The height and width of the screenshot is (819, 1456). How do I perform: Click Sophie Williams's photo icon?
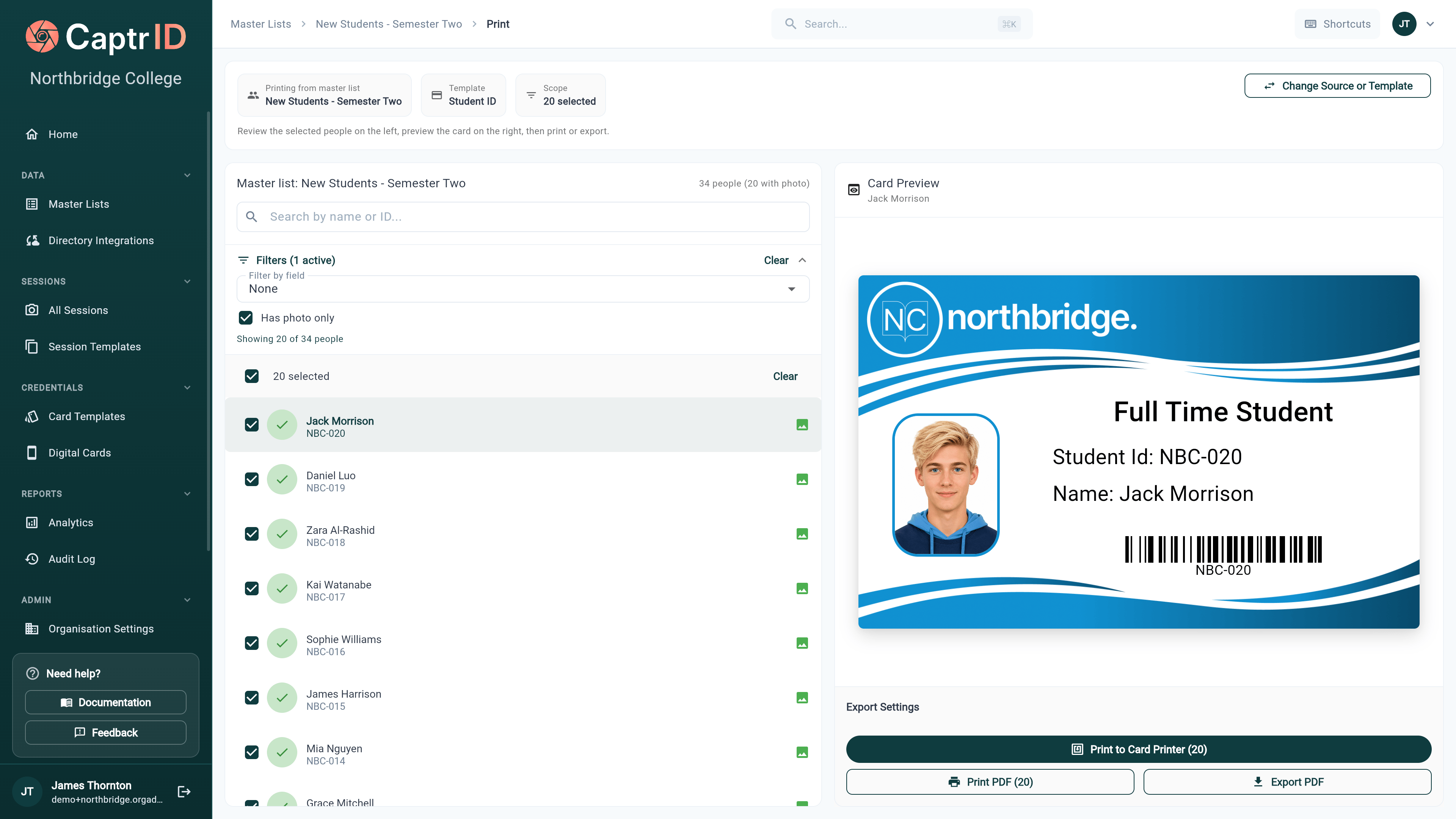point(802,643)
